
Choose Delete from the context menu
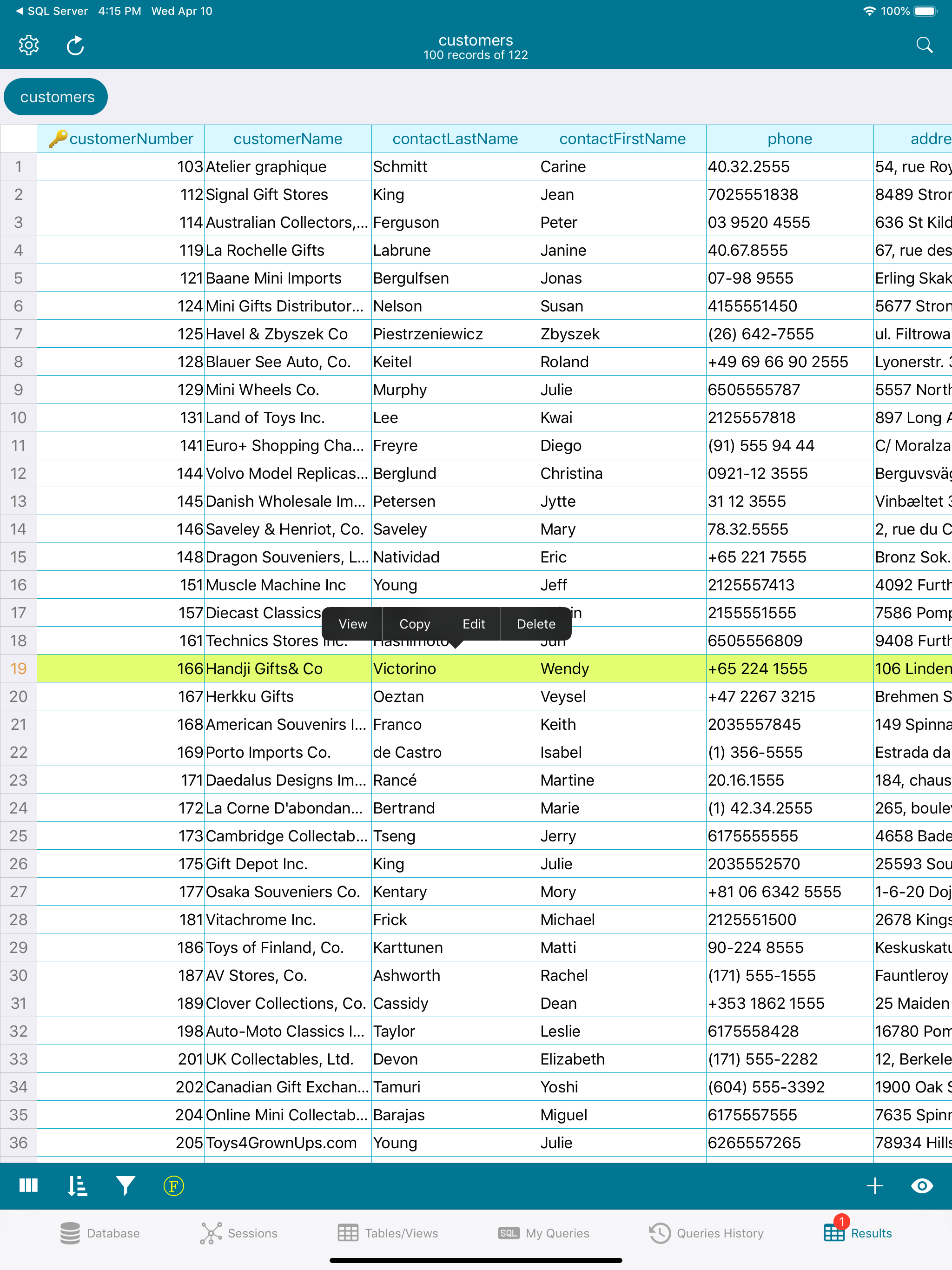coord(535,624)
